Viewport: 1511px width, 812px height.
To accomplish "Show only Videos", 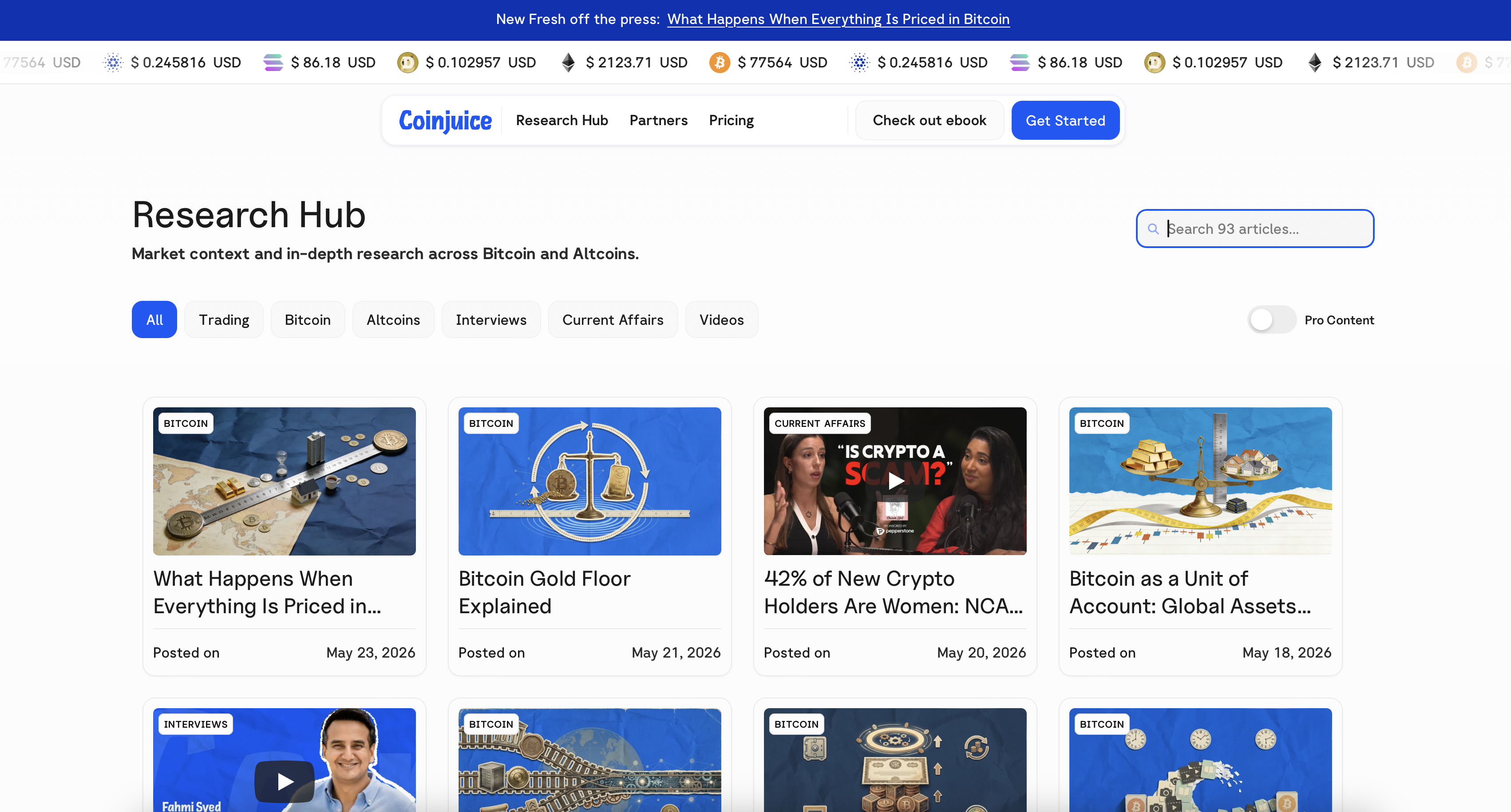I will pyautogui.click(x=721, y=319).
